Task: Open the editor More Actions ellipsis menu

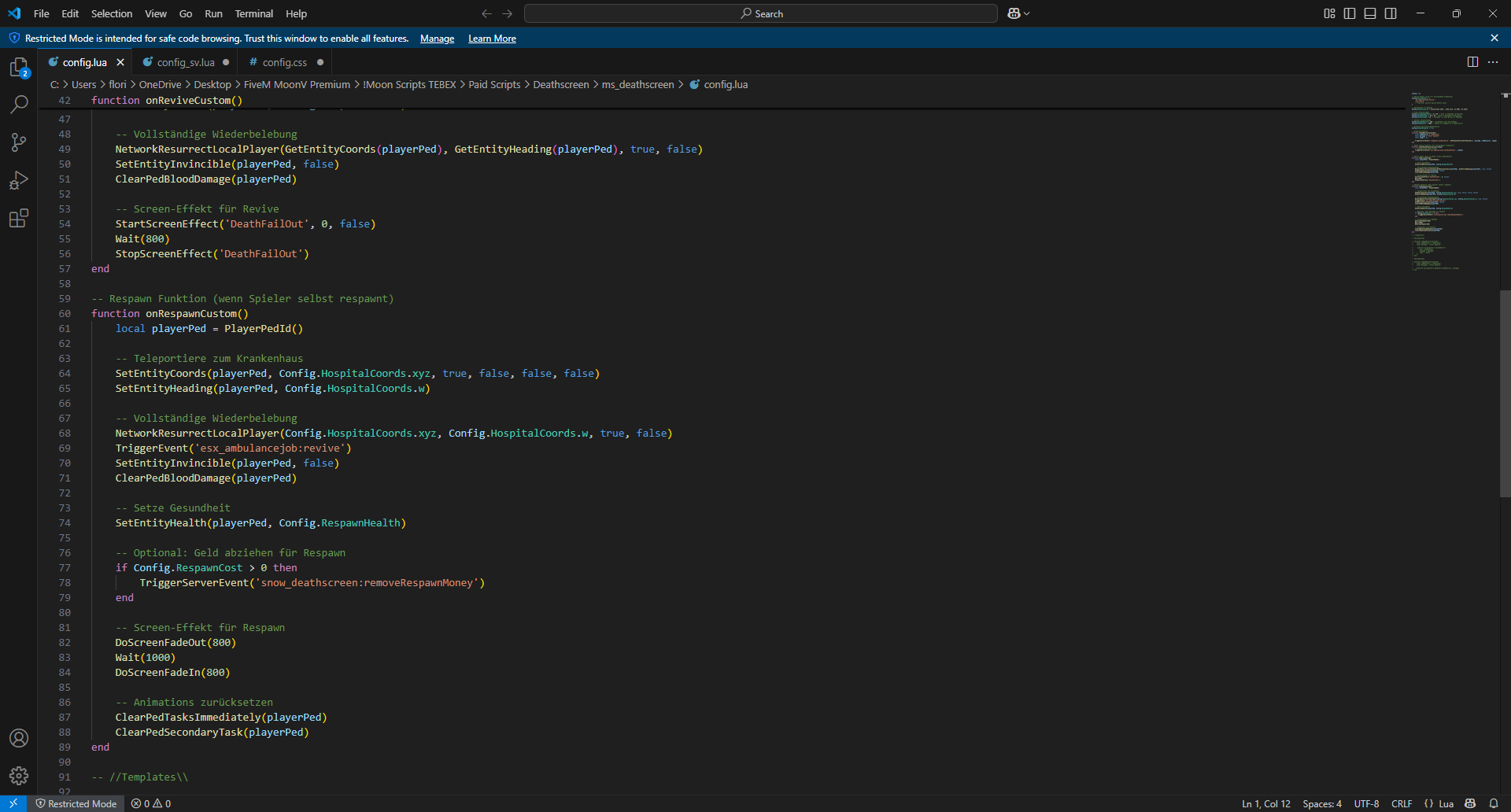Action: (x=1493, y=62)
